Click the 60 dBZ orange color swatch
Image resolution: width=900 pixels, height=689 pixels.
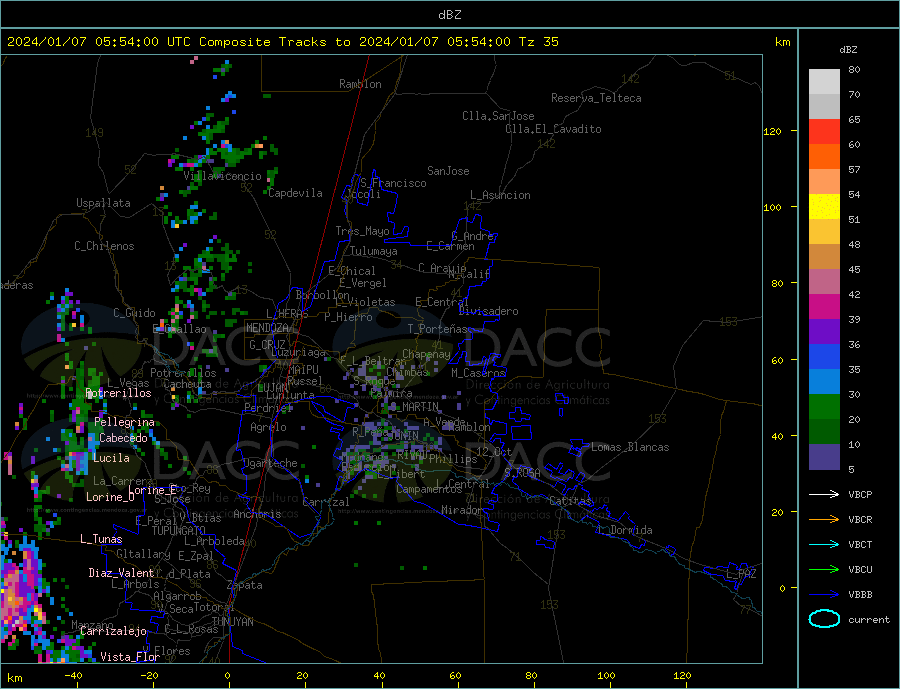824,157
